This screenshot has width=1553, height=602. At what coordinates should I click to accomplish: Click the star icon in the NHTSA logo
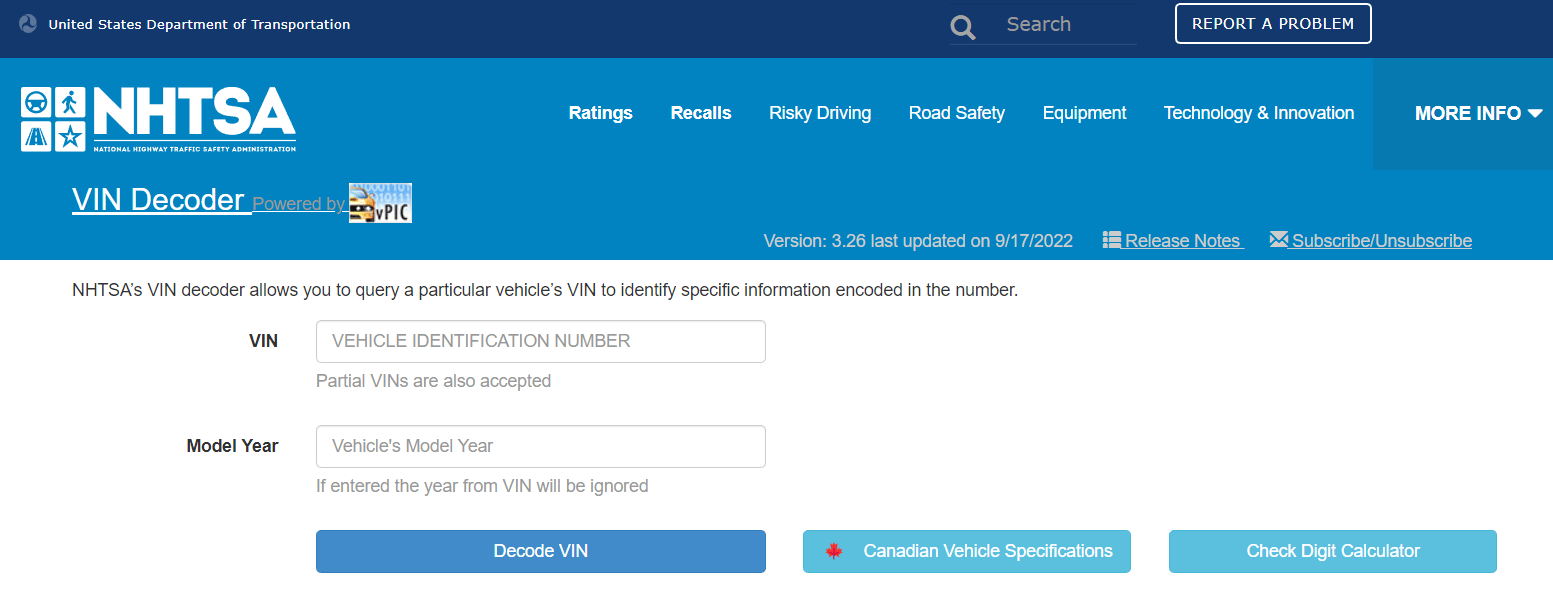70,134
